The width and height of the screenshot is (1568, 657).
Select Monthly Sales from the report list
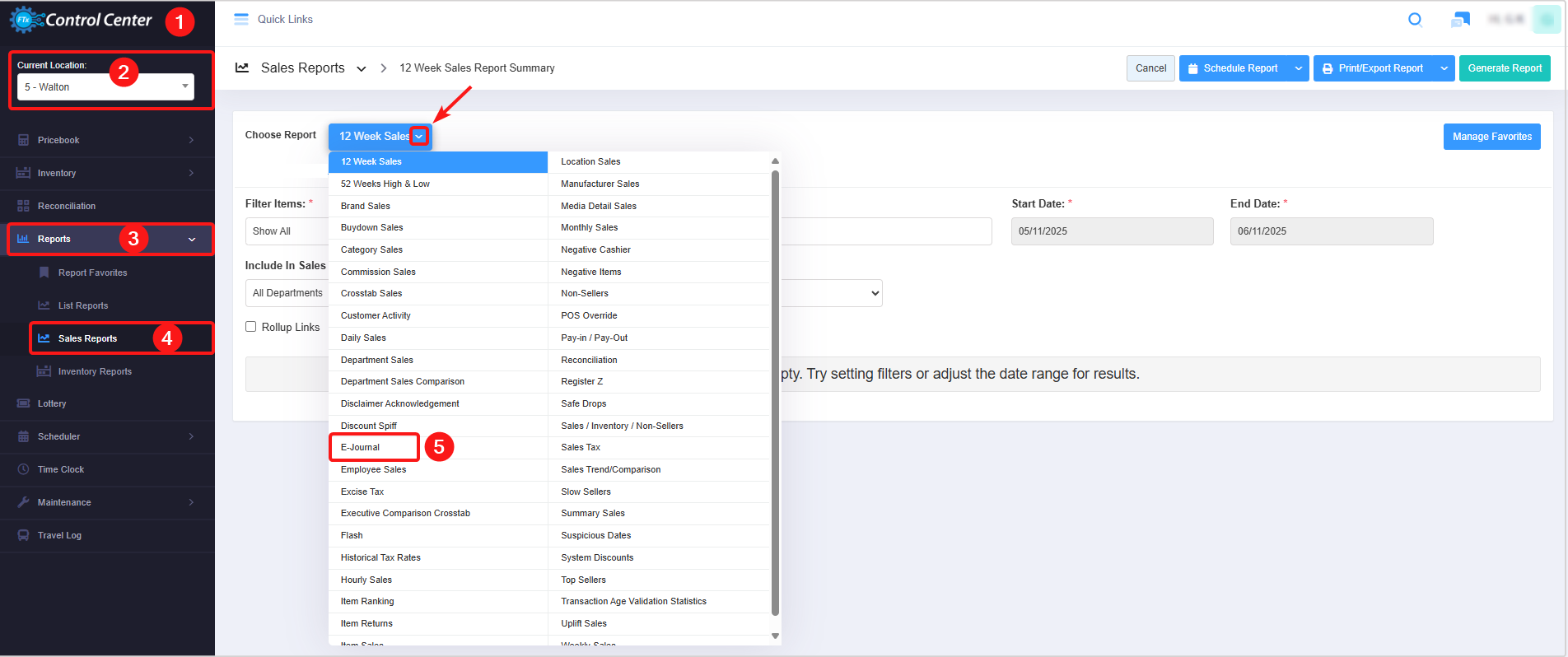click(590, 227)
